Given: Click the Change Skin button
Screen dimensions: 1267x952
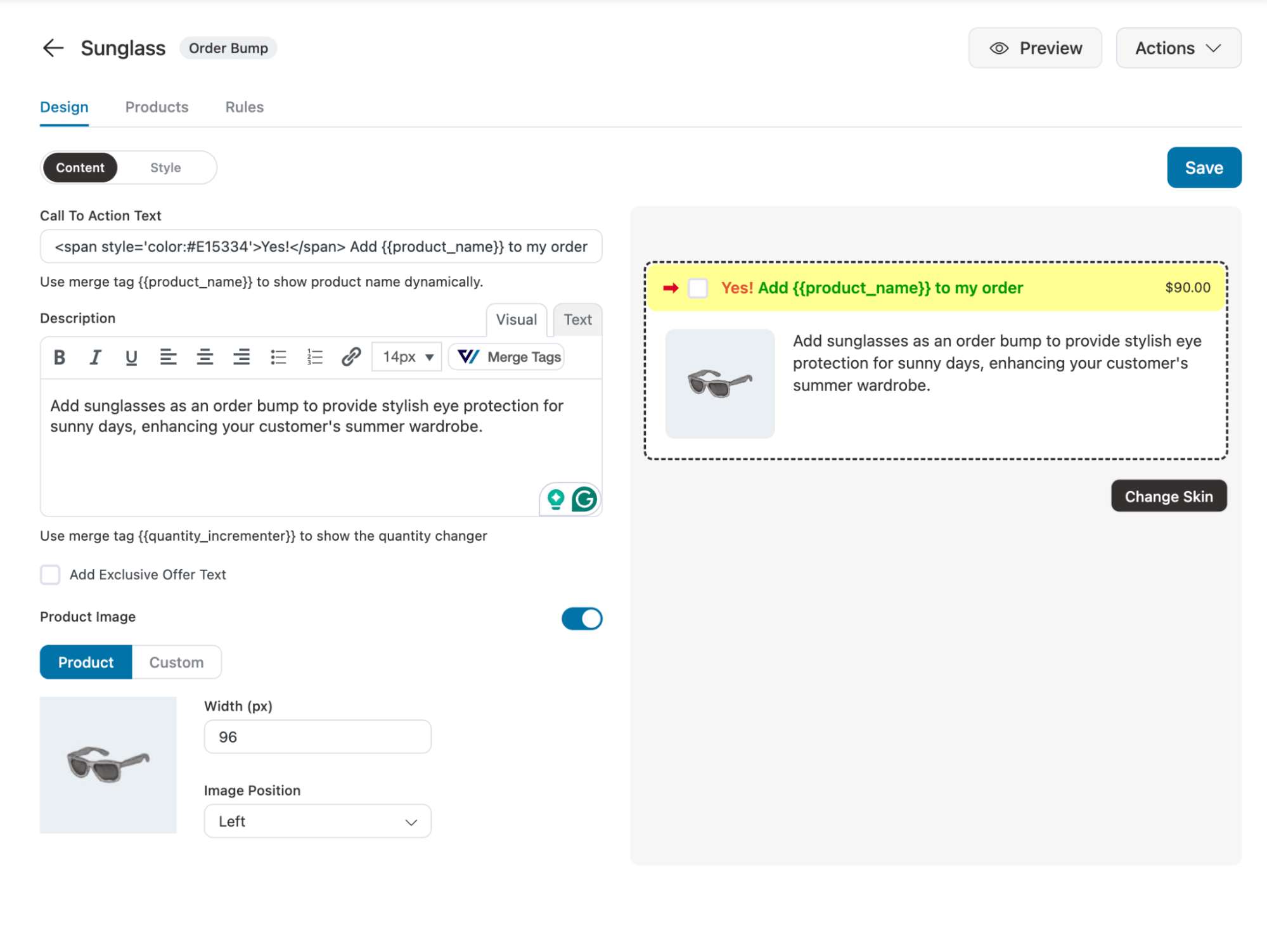Looking at the screenshot, I should [1168, 495].
